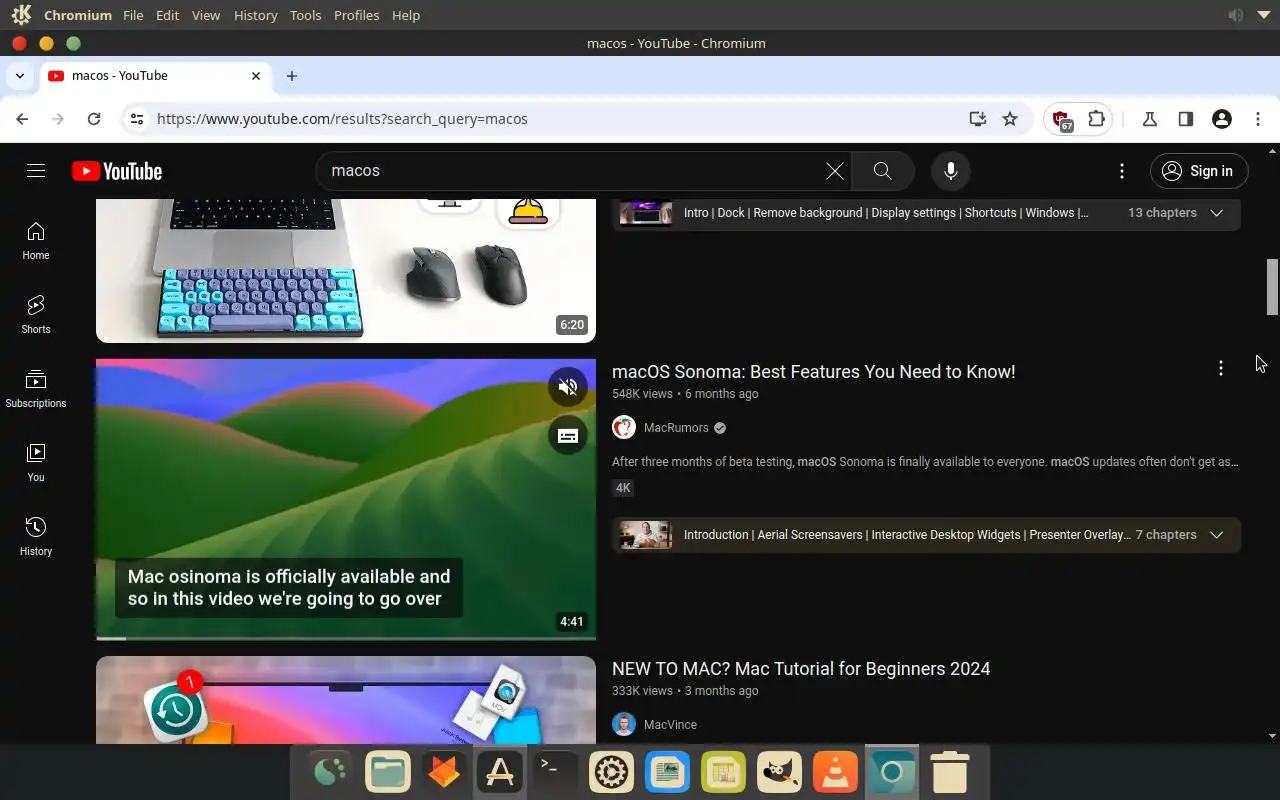Viewport: 1280px width, 800px height.
Task: Close the macos - YouTube tab
Action: pyautogui.click(x=256, y=76)
